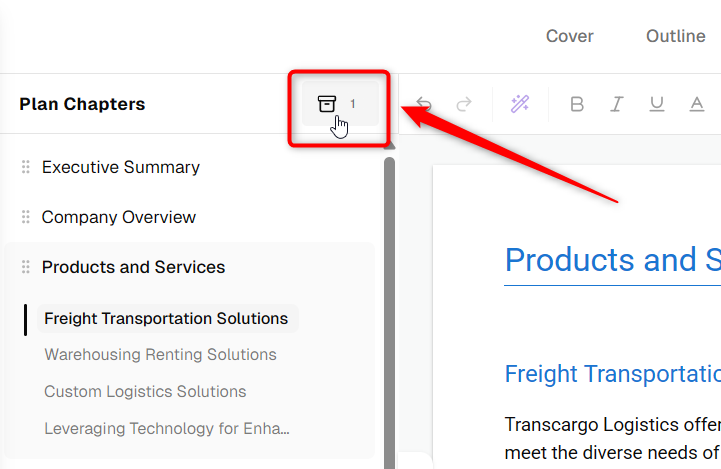Grab the Executive Summary drag handle
The width and height of the screenshot is (721, 469).
coord(26,167)
